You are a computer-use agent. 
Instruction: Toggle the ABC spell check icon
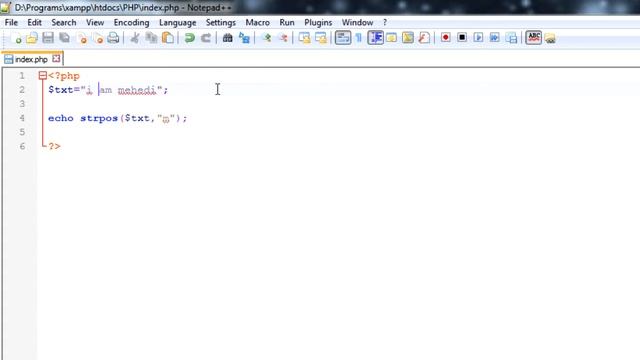(x=533, y=38)
